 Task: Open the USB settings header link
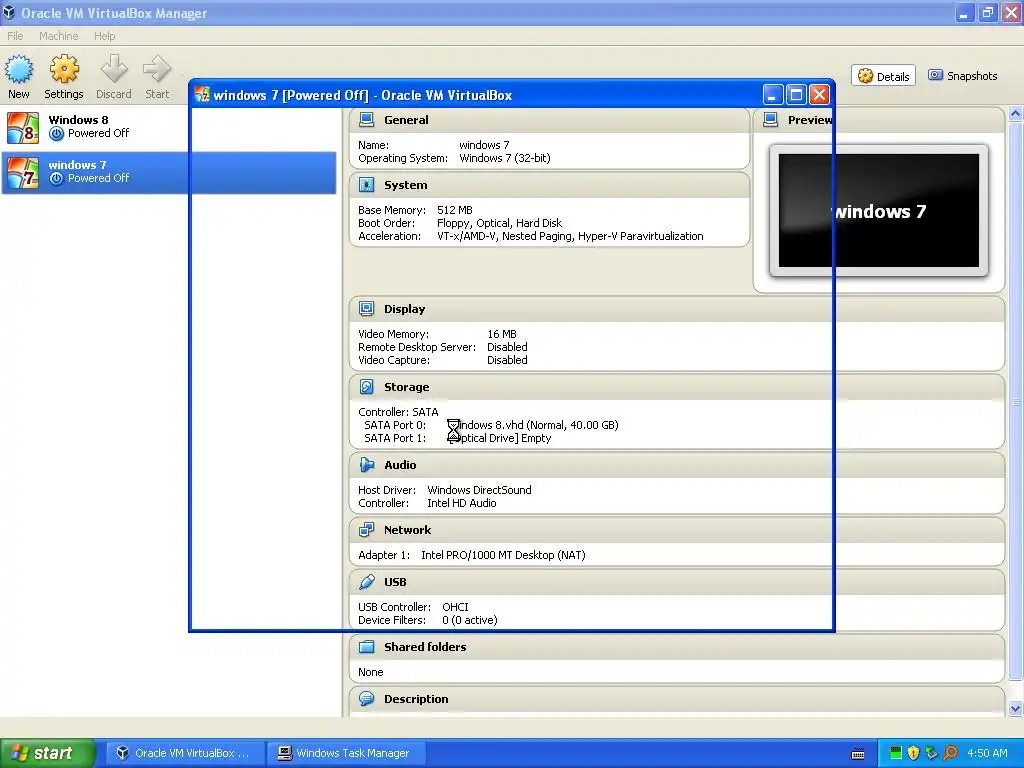pos(395,582)
